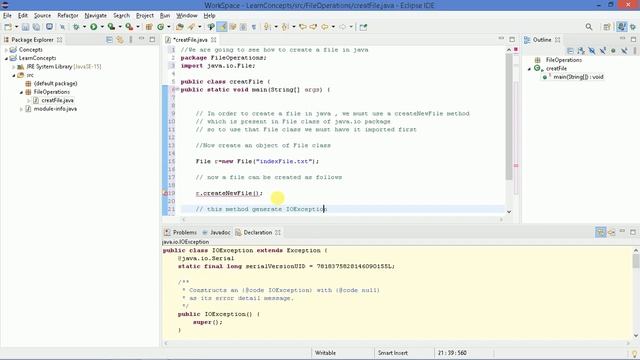640x360 pixels.
Task: Click the External Tools run icon
Action: pyautogui.click(x=129, y=27)
